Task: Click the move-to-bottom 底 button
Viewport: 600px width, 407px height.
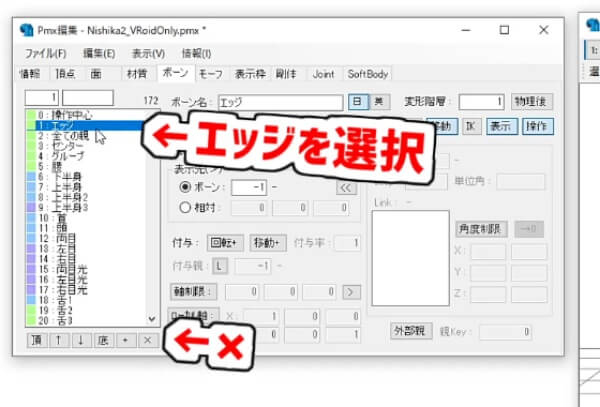Action: [x=103, y=340]
